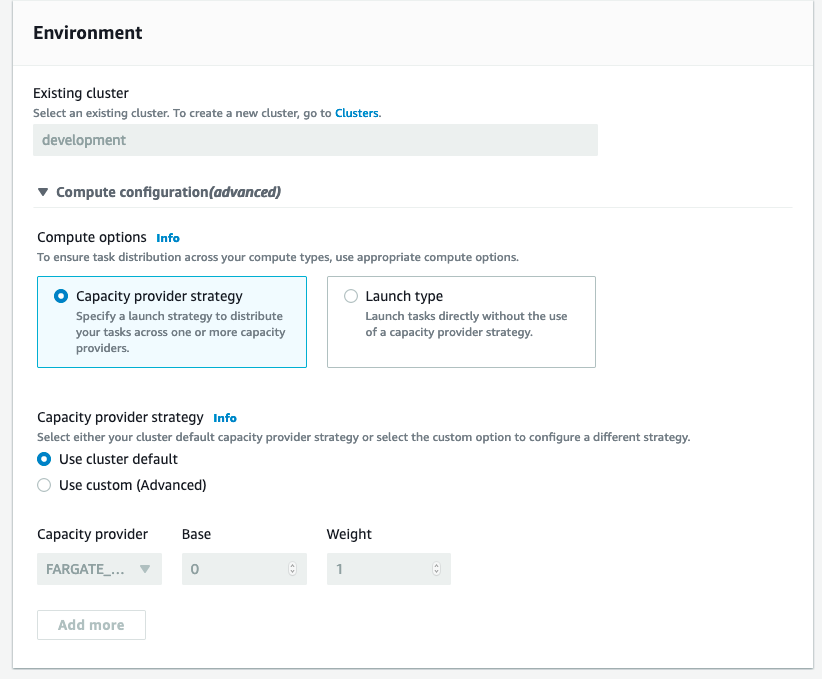Viewport: 822px width, 679px height.
Task: Click the Existing cluster development field
Action: [x=315, y=140]
